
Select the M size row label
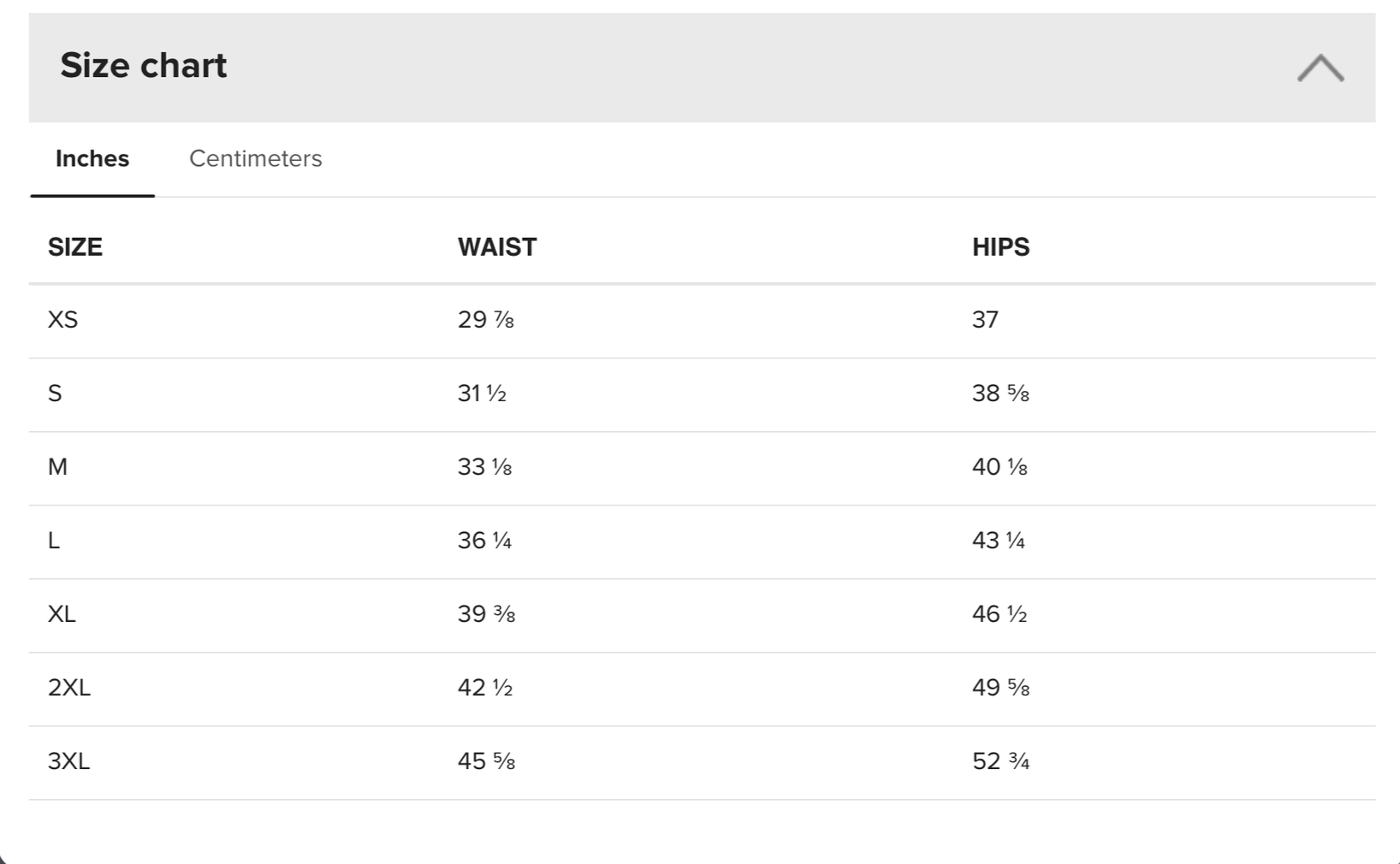pyautogui.click(x=57, y=467)
